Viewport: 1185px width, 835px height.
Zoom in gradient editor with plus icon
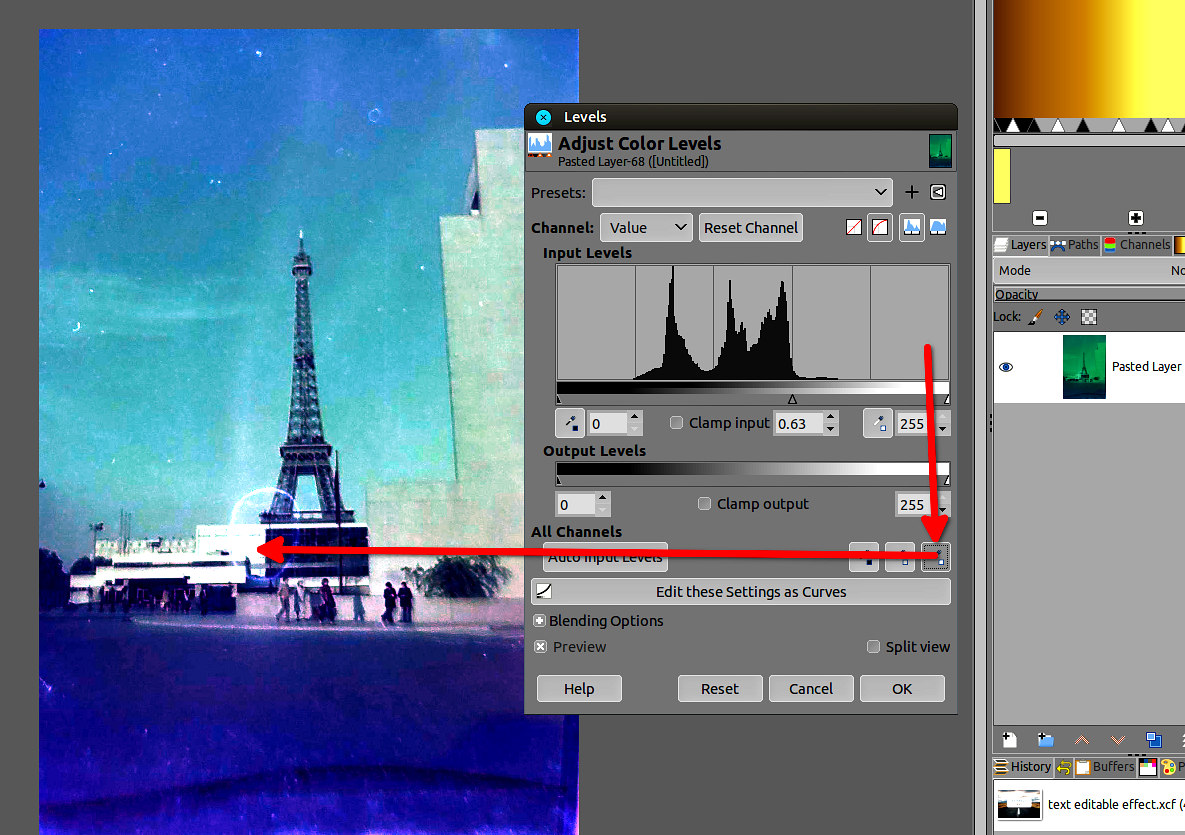pos(1135,218)
